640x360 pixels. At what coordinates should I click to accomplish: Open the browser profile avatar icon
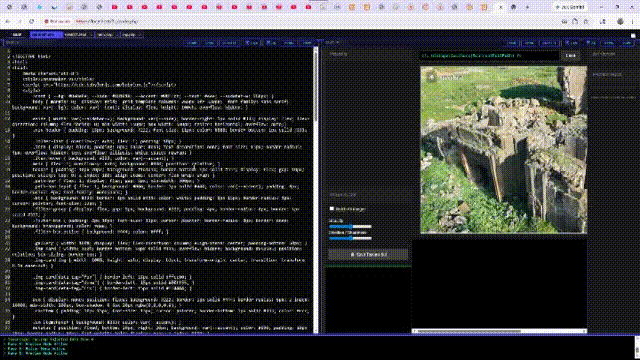pos(620,21)
